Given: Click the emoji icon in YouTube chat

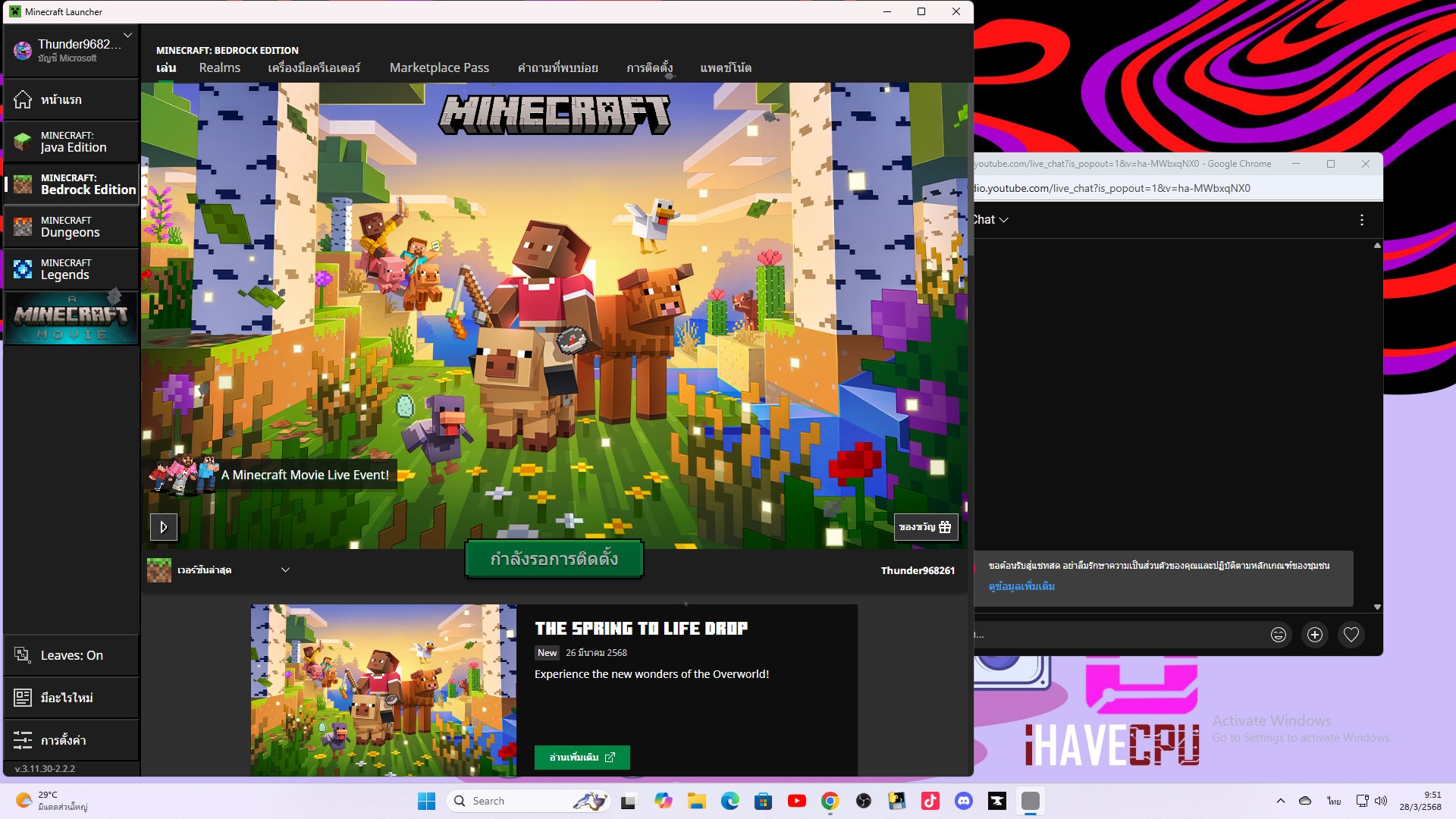Looking at the screenshot, I should [x=1279, y=635].
